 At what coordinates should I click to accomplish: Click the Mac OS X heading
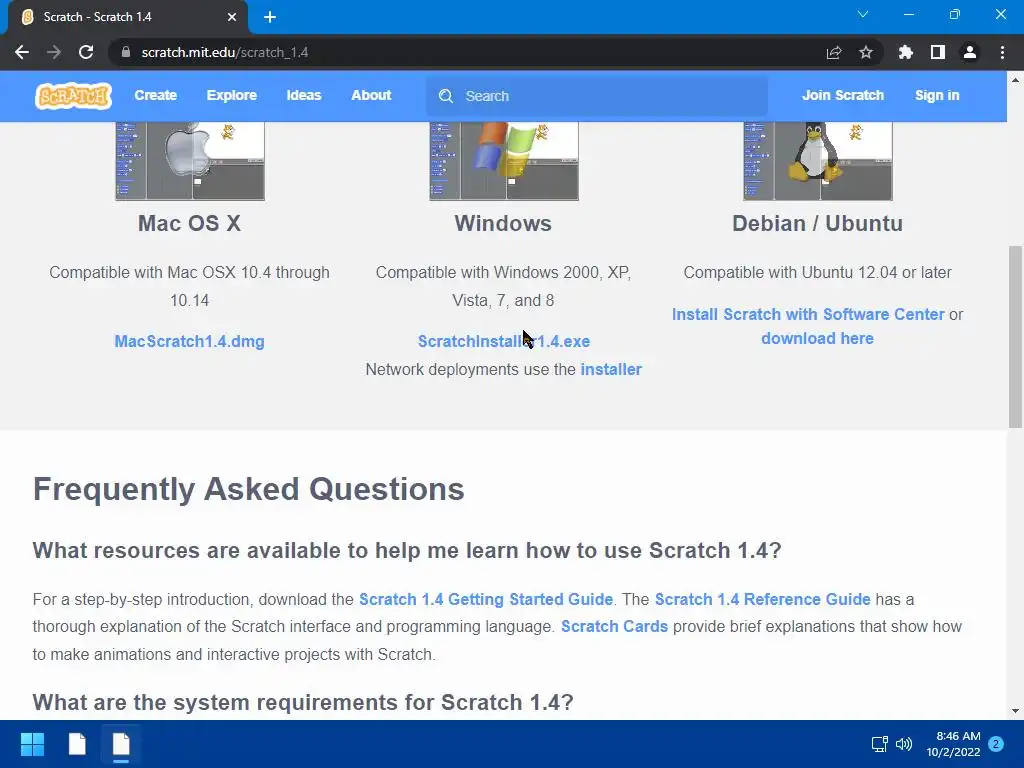189,223
